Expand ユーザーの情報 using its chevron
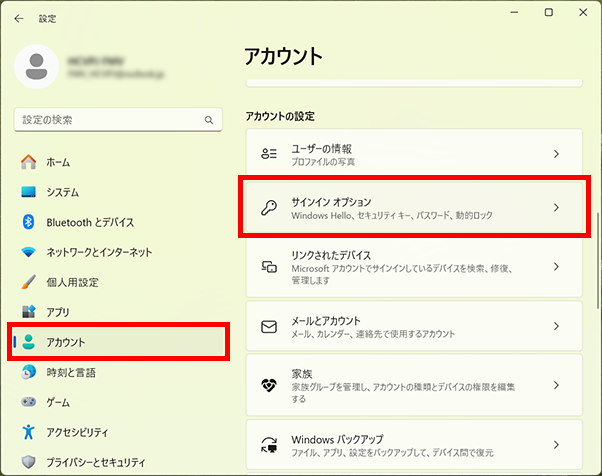Viewport: 602px width, 476px height. coord(556,154)
